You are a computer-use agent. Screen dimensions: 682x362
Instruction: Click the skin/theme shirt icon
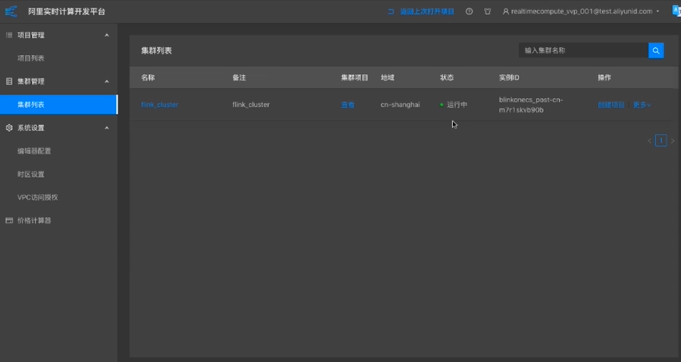(488, 12)
